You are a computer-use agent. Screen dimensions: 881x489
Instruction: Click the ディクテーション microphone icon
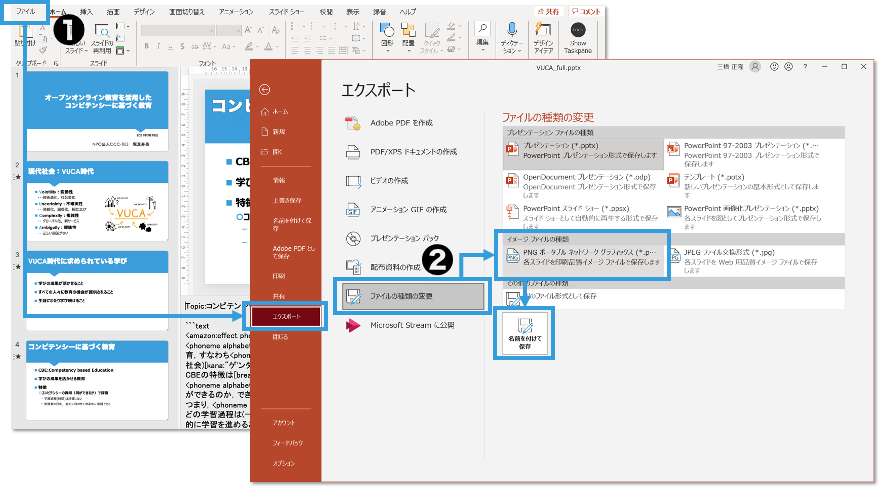[x=510, y=32]
